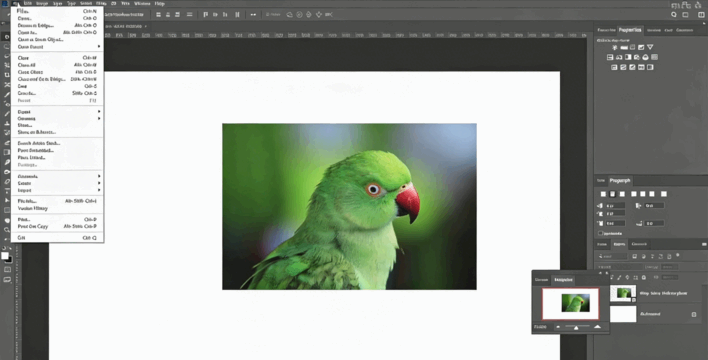Viewport: 708px width, 360px height.
Task: Toggle left-align text button in Paragraph panel
Action: 603,194
